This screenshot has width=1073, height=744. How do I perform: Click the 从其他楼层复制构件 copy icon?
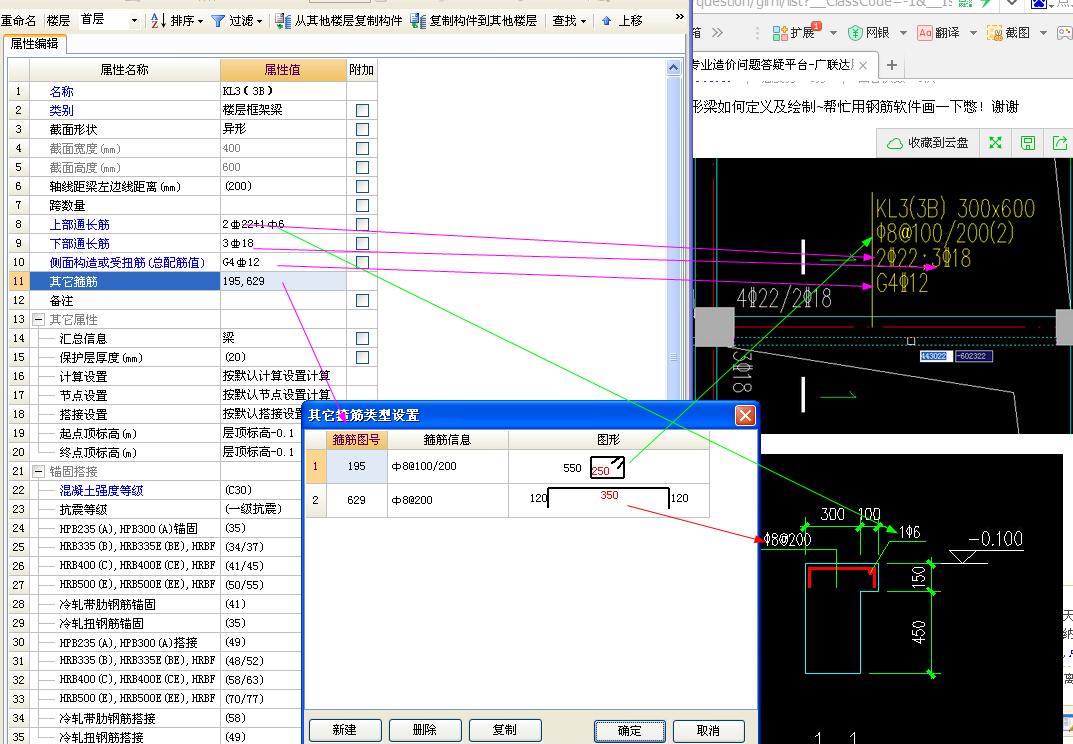[x=283, y=21]
